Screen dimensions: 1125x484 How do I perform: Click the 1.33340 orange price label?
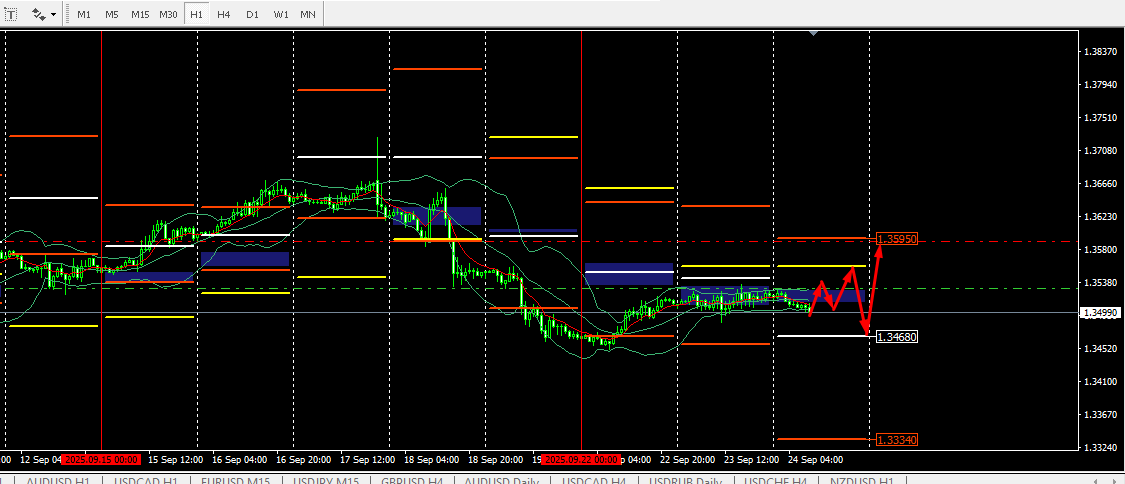click(897, 439)
